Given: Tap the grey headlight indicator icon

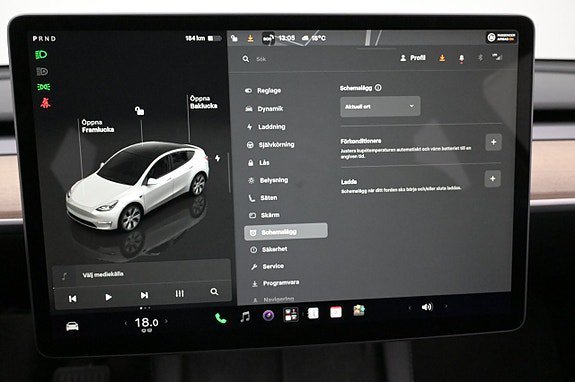Looking at the screenshot, I should (42, 71).
